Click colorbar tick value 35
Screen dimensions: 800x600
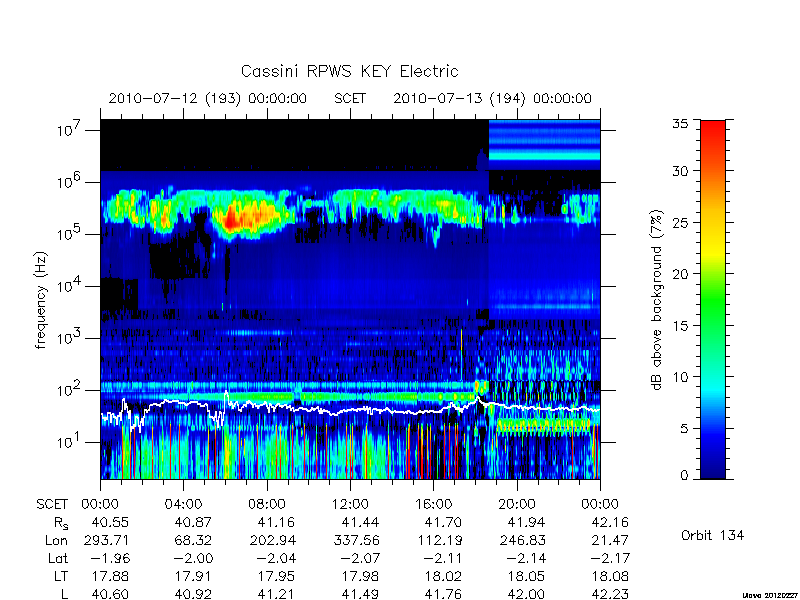click(681, 123)
